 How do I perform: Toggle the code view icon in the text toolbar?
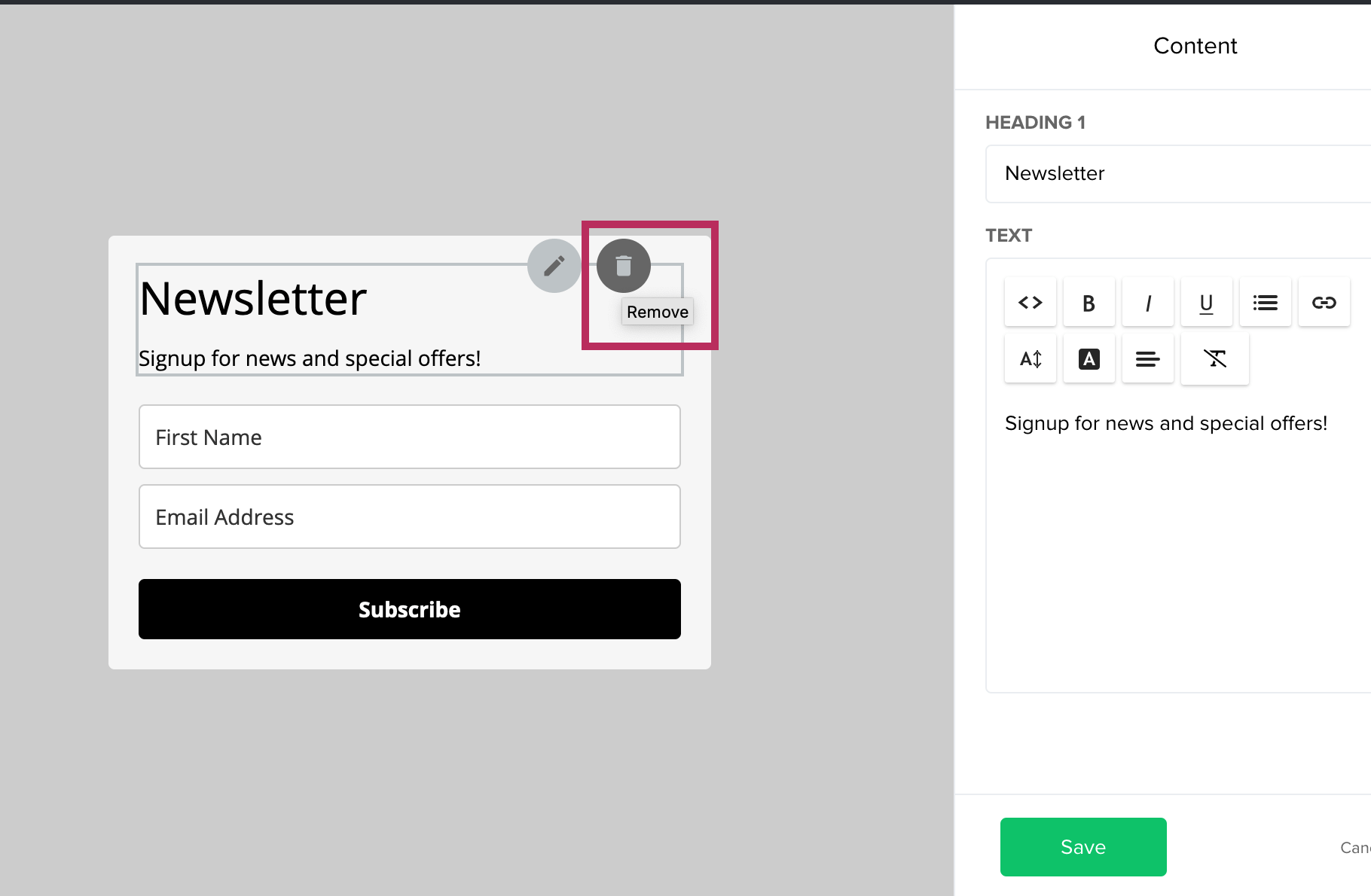click(x=1030, y=303)
